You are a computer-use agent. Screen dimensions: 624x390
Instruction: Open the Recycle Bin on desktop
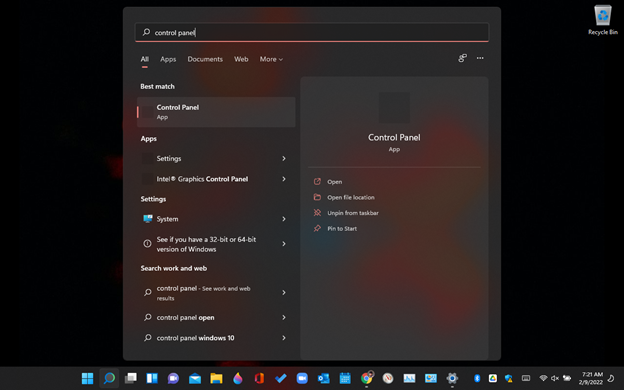[603, 20]
